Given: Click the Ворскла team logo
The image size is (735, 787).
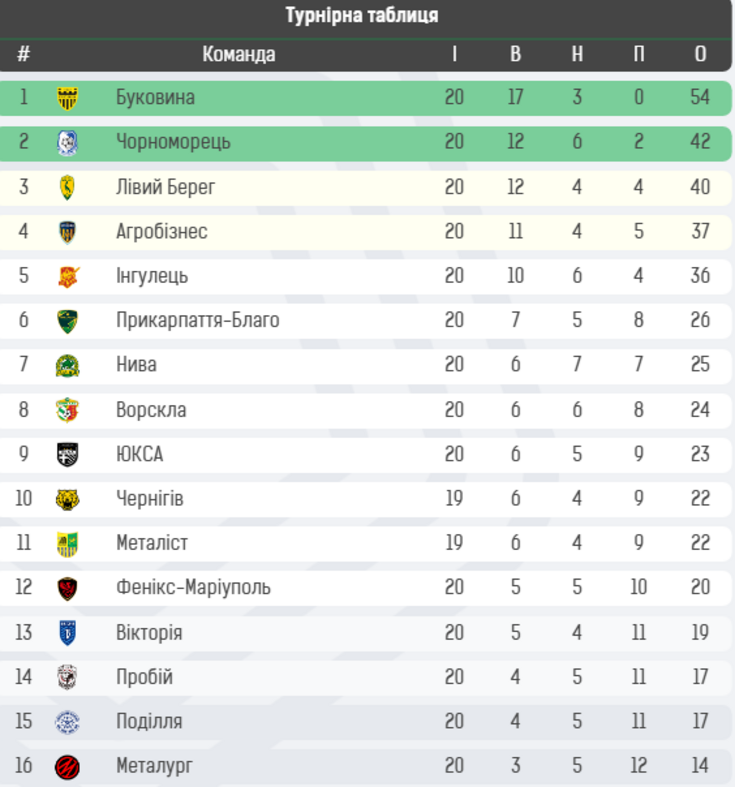Looking at the screenshot, I should click(67, 410).
